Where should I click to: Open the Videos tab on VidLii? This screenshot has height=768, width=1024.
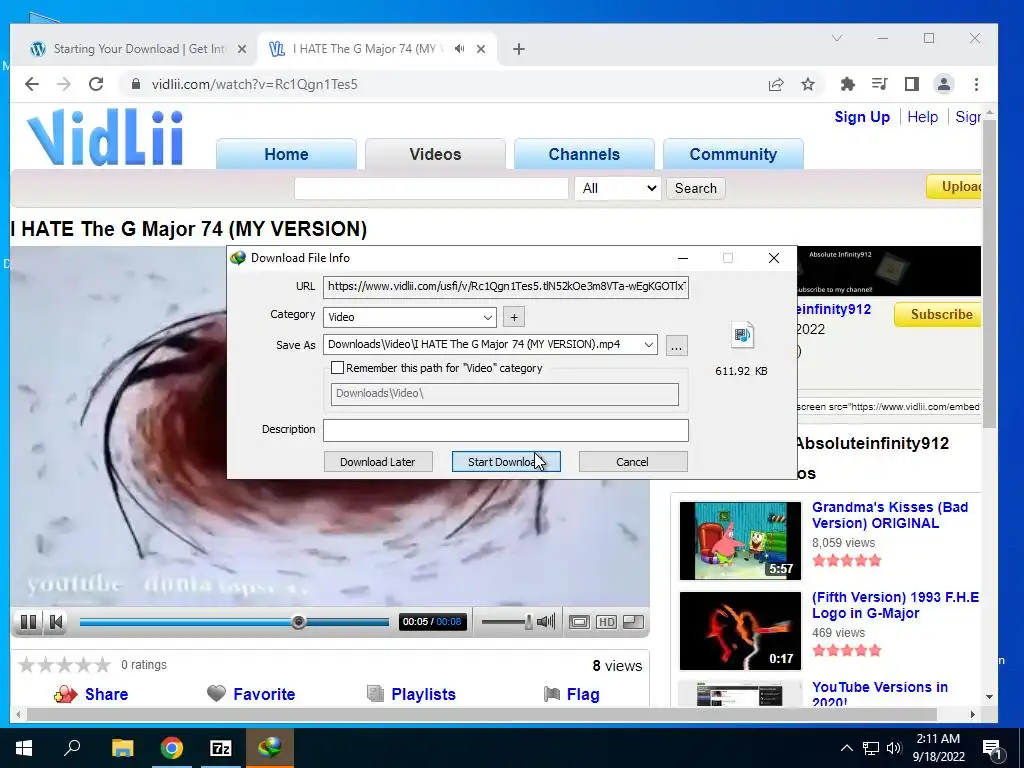[435, 154]
